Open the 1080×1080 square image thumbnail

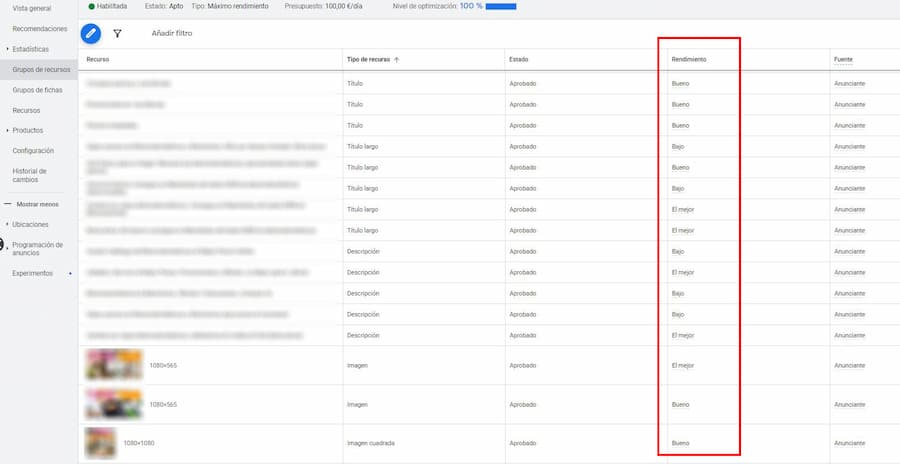click(100, 442)
